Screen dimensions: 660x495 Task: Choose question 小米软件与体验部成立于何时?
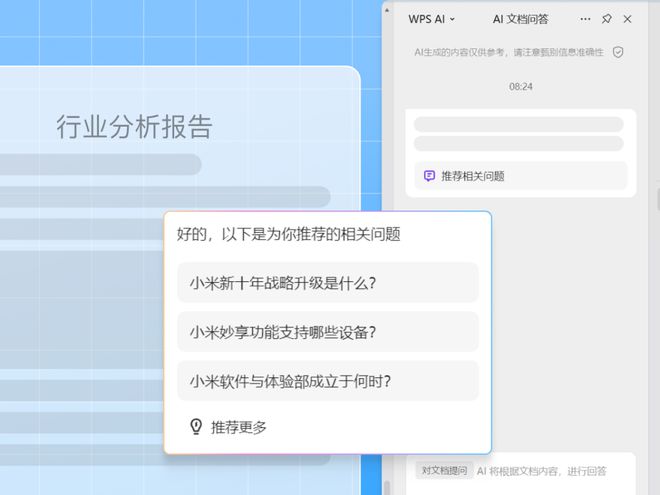[328, 381]
